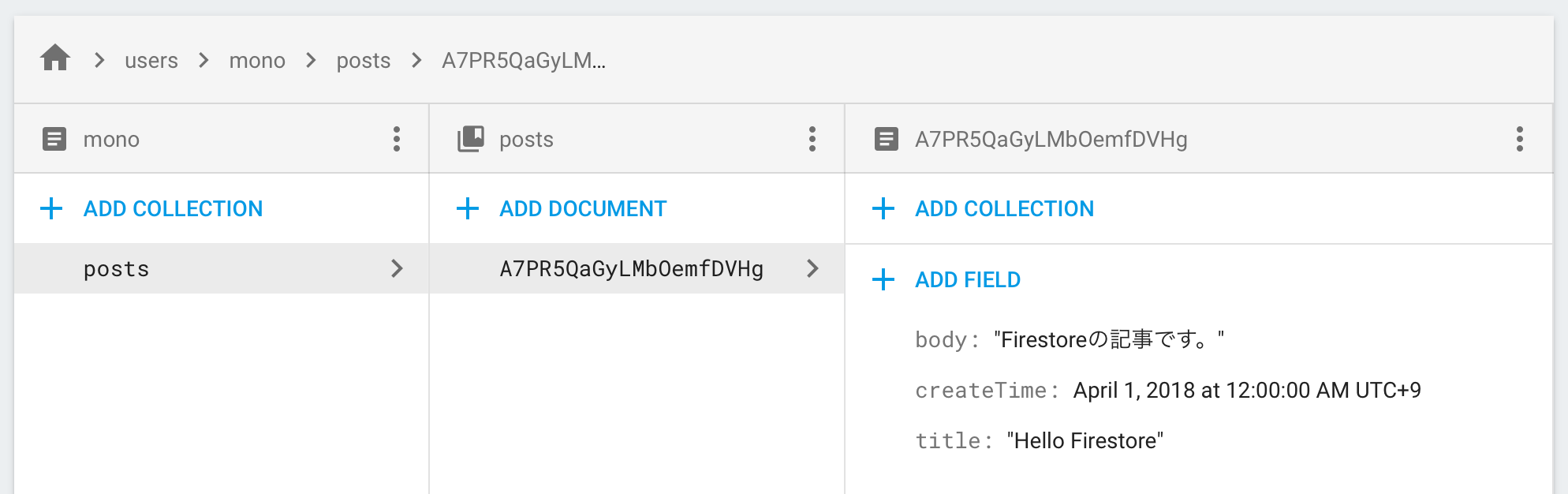Select the A7PR5QaGyLM… breadcrumb item
The width and height of the screenshot is (1568, 494).
524,61
